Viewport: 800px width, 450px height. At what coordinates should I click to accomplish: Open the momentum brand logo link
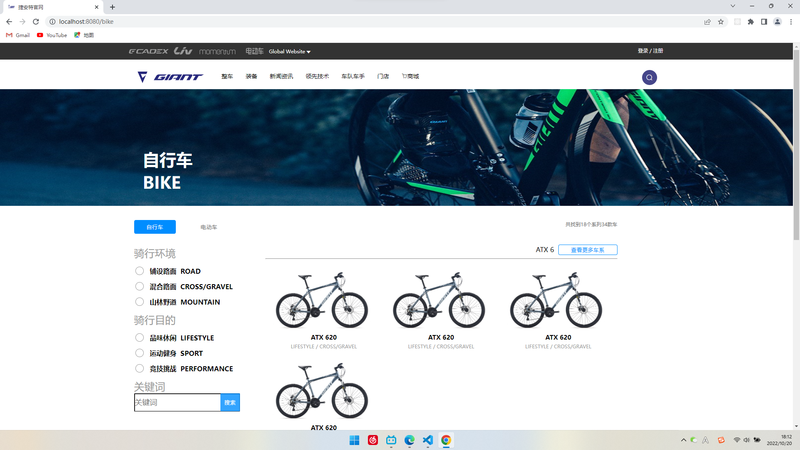click(x=217, y=52)
